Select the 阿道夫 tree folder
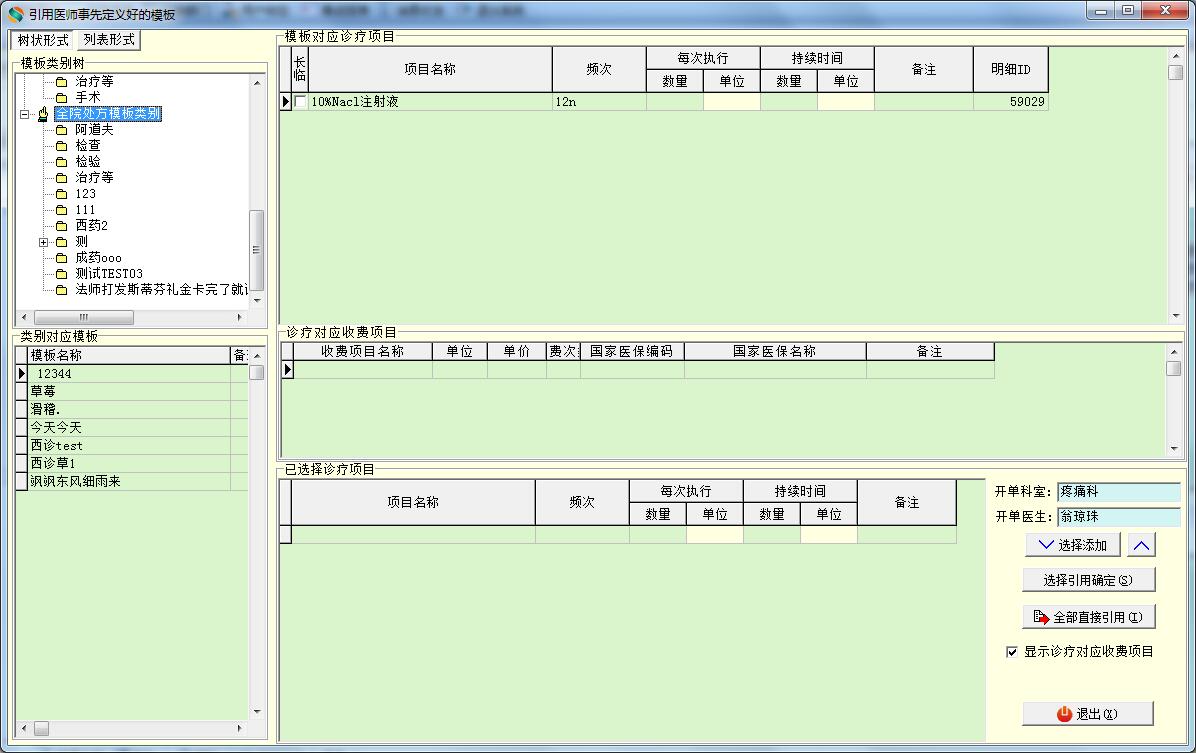This screenshot has height=753, width=1196. point(94,130)
